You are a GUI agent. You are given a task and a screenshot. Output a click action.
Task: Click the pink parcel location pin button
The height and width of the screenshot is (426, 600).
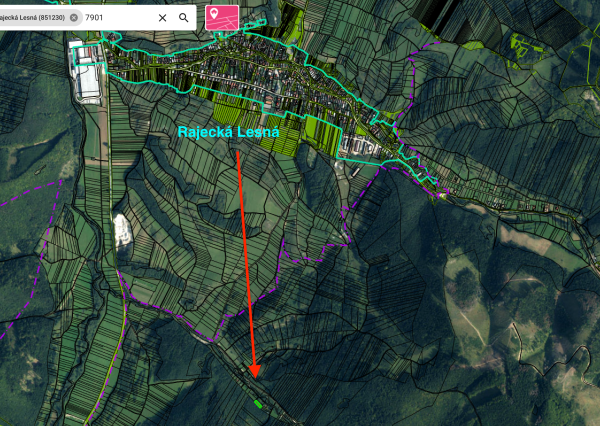(x=222, y=16)
